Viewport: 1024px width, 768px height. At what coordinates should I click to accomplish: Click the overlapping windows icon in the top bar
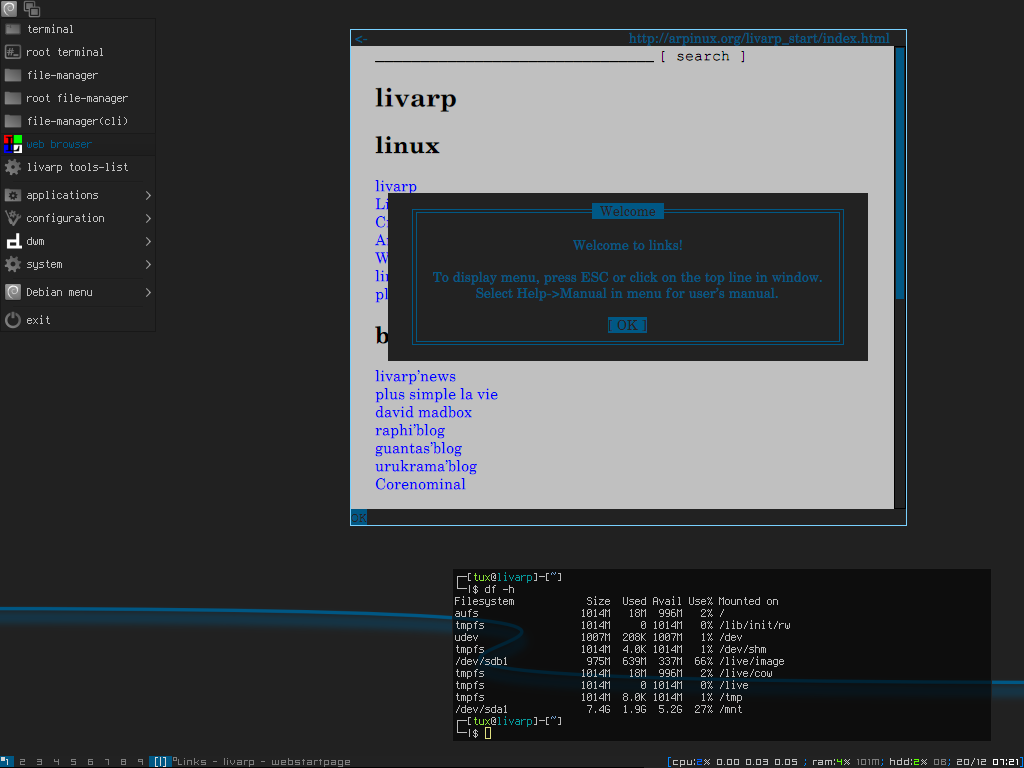pyautogui.click(x=31, y=8)
